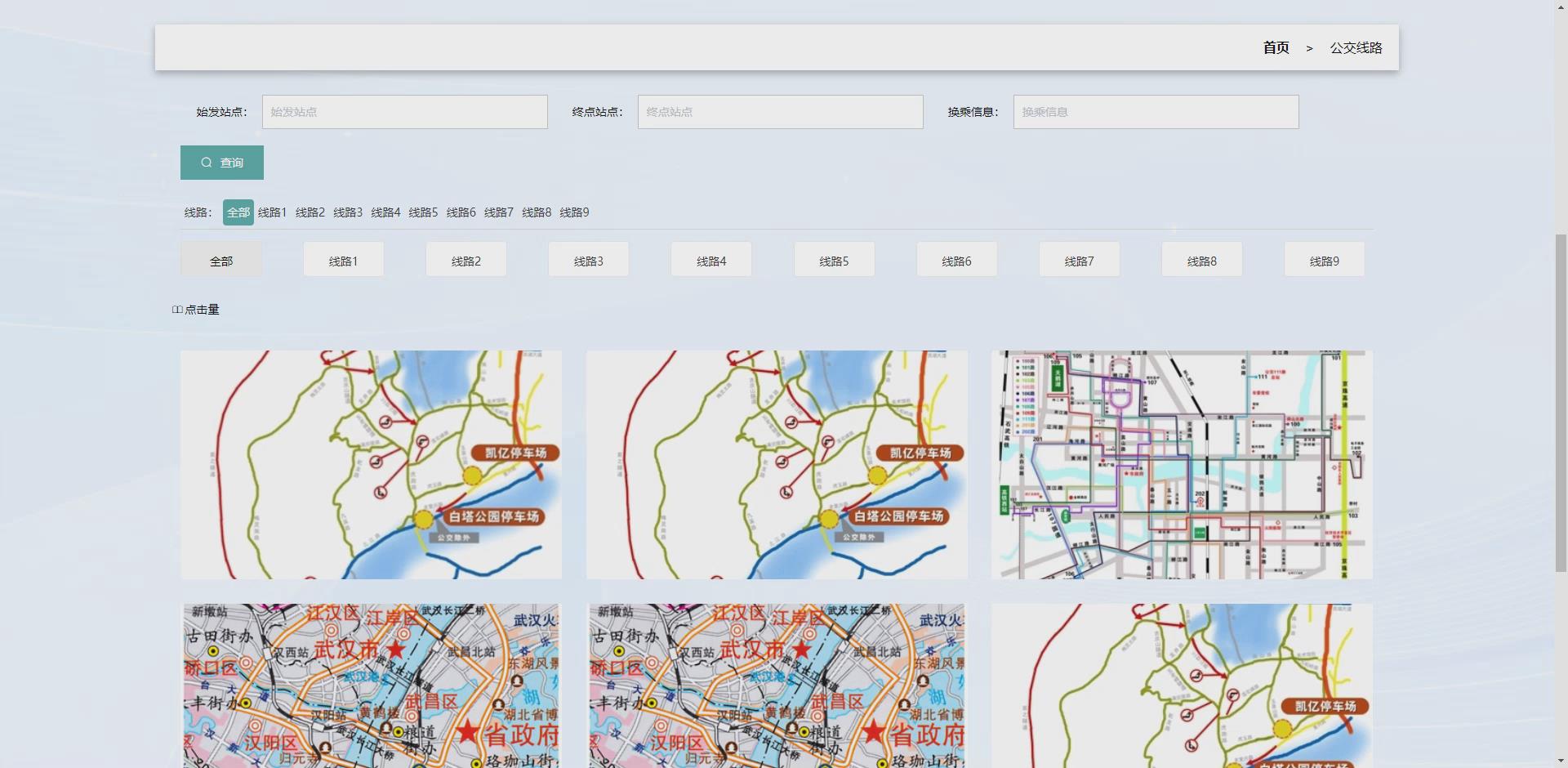Select 线路9 in the filter row

(x=574, y=212)
